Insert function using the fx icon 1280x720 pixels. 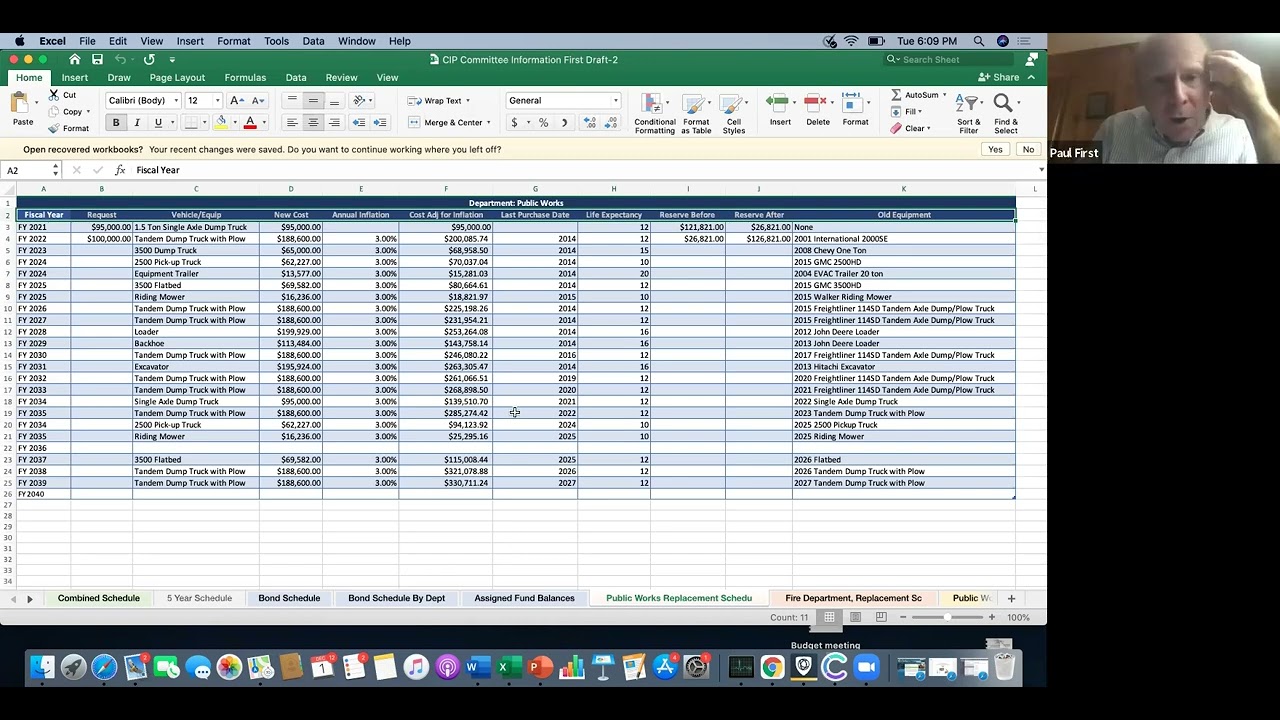point(120,170)
